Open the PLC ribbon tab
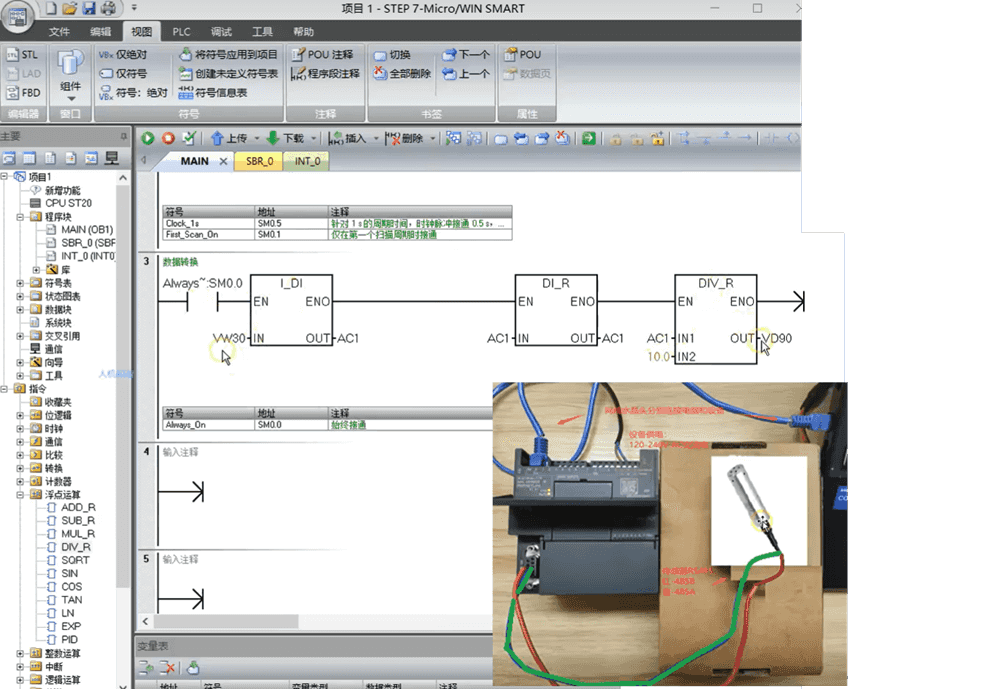1000x689 pixels. (x=181, y=31)
